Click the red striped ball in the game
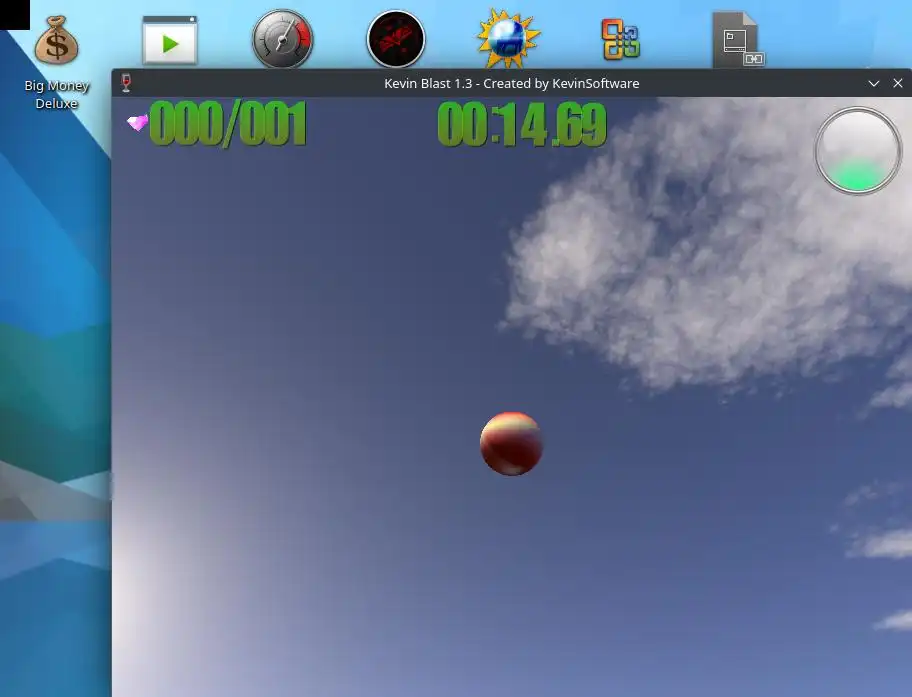The height and width of the screenshot is (697, 912). pyautogui.click(x=511, y=444)
